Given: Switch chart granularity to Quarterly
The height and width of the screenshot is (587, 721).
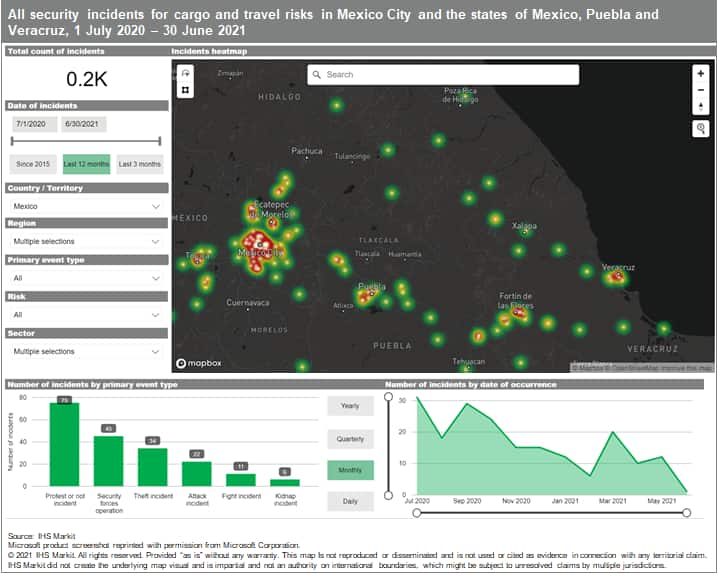Looking at the screenshot, I should tap(350, 438).
